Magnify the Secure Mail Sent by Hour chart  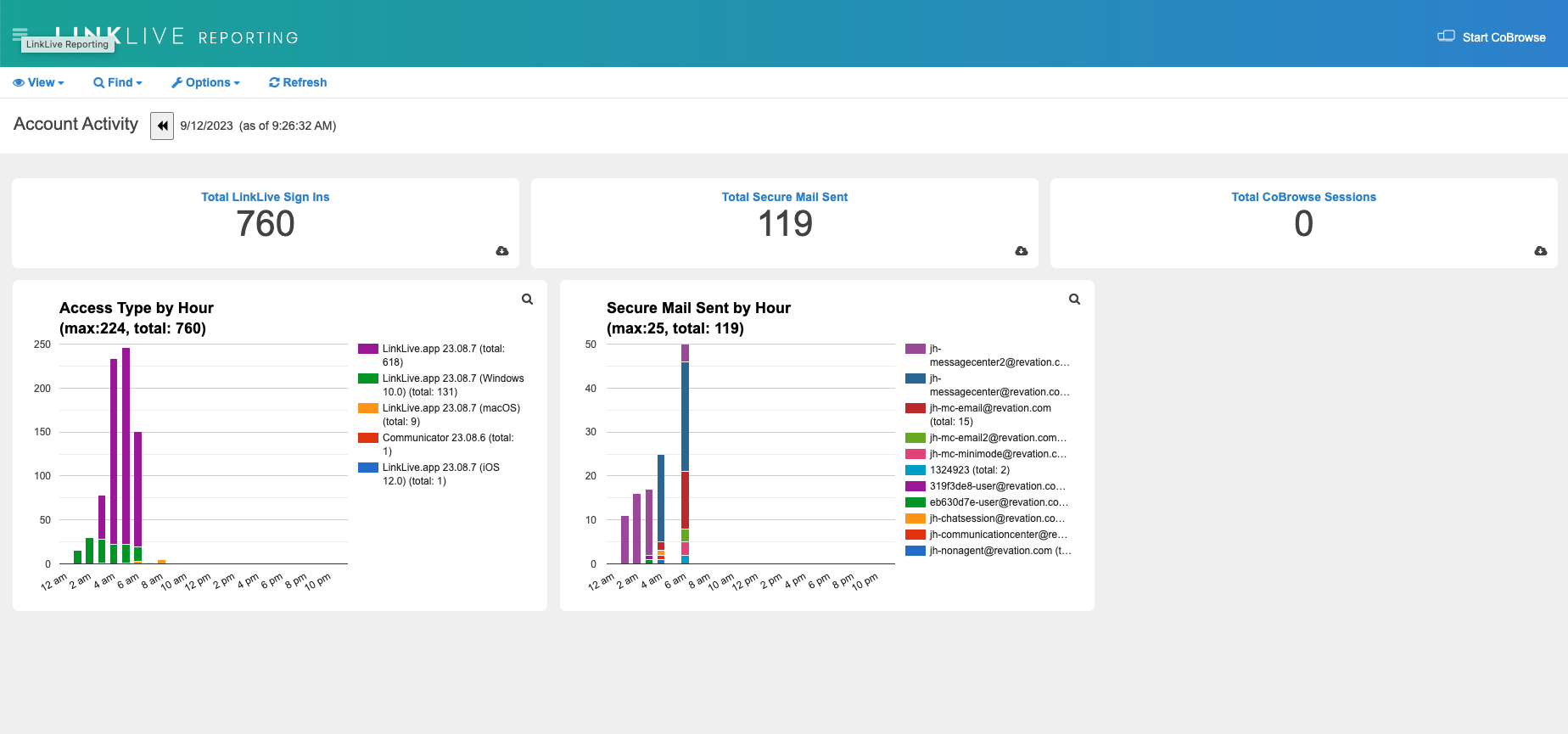(1074, 300)
